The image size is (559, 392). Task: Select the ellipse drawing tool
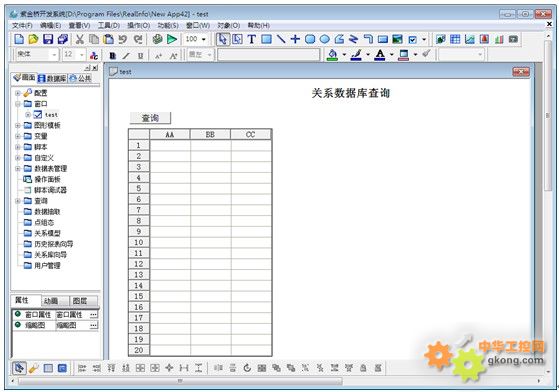click(x=324, y=39)
